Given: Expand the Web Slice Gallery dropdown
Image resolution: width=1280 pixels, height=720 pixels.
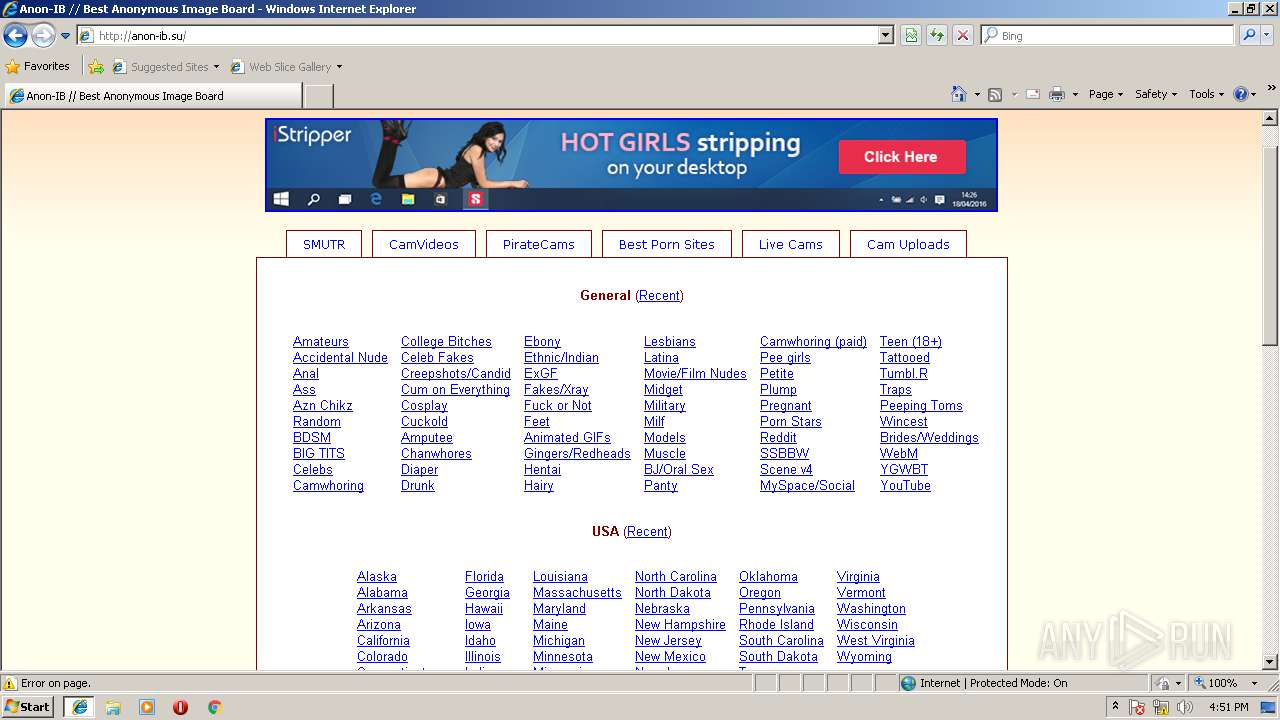Looking at the screenshot, I should pos(339,67).
